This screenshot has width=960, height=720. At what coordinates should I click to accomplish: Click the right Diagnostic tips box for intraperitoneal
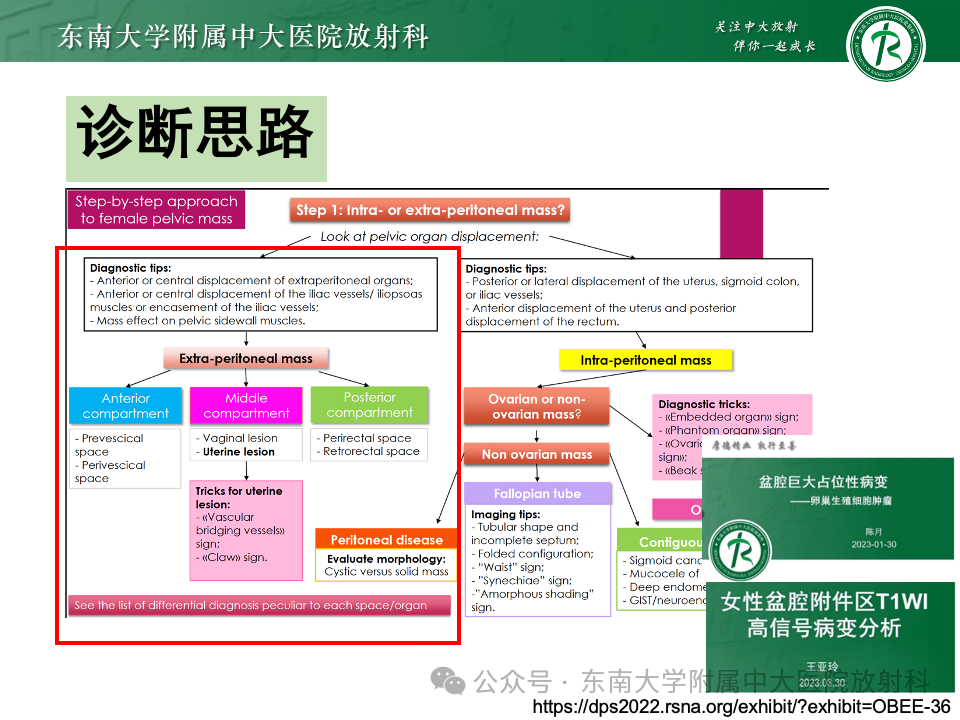click(637, 295)
